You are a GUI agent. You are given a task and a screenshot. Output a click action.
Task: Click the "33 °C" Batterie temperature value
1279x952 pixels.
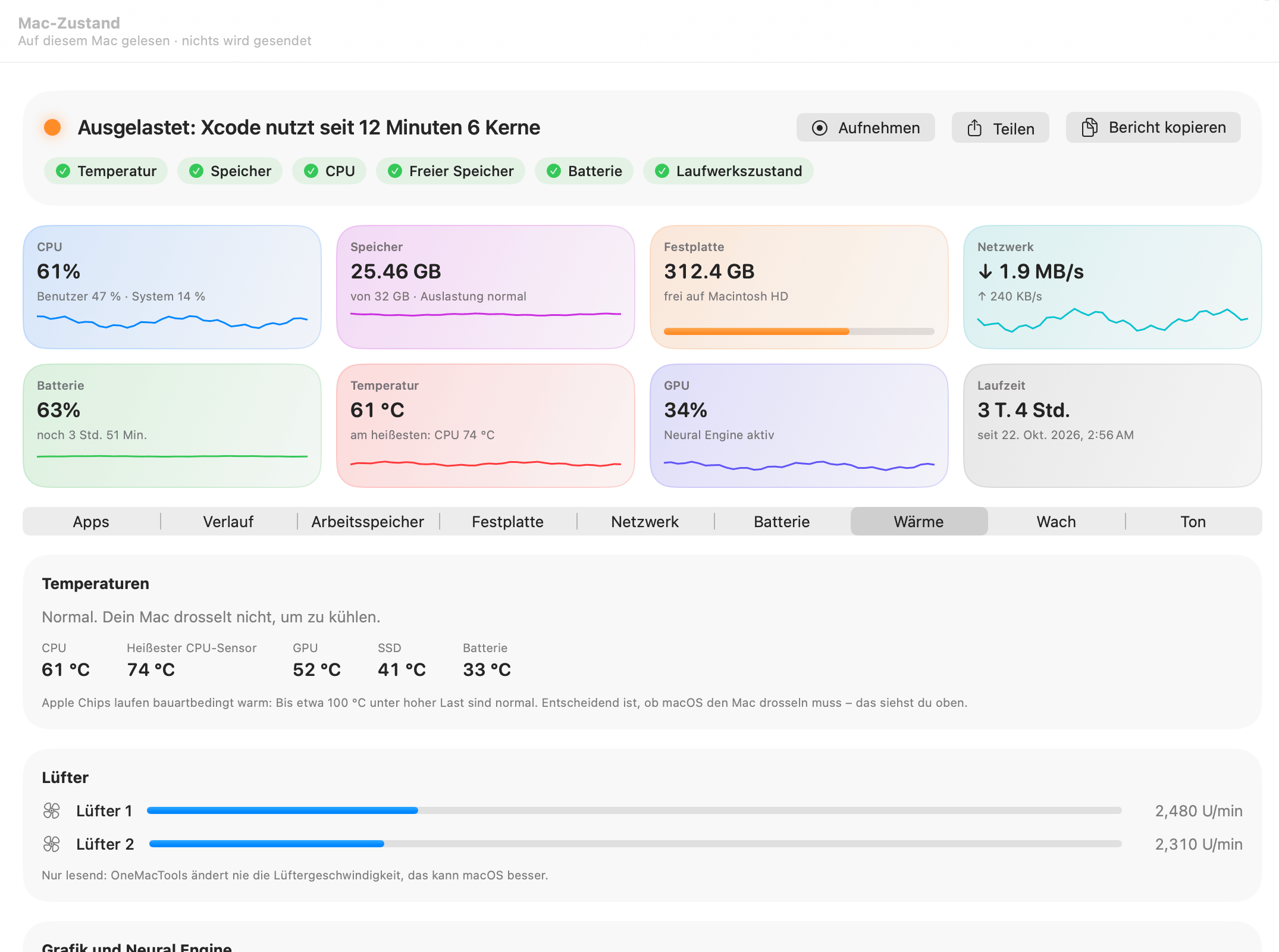487,670
